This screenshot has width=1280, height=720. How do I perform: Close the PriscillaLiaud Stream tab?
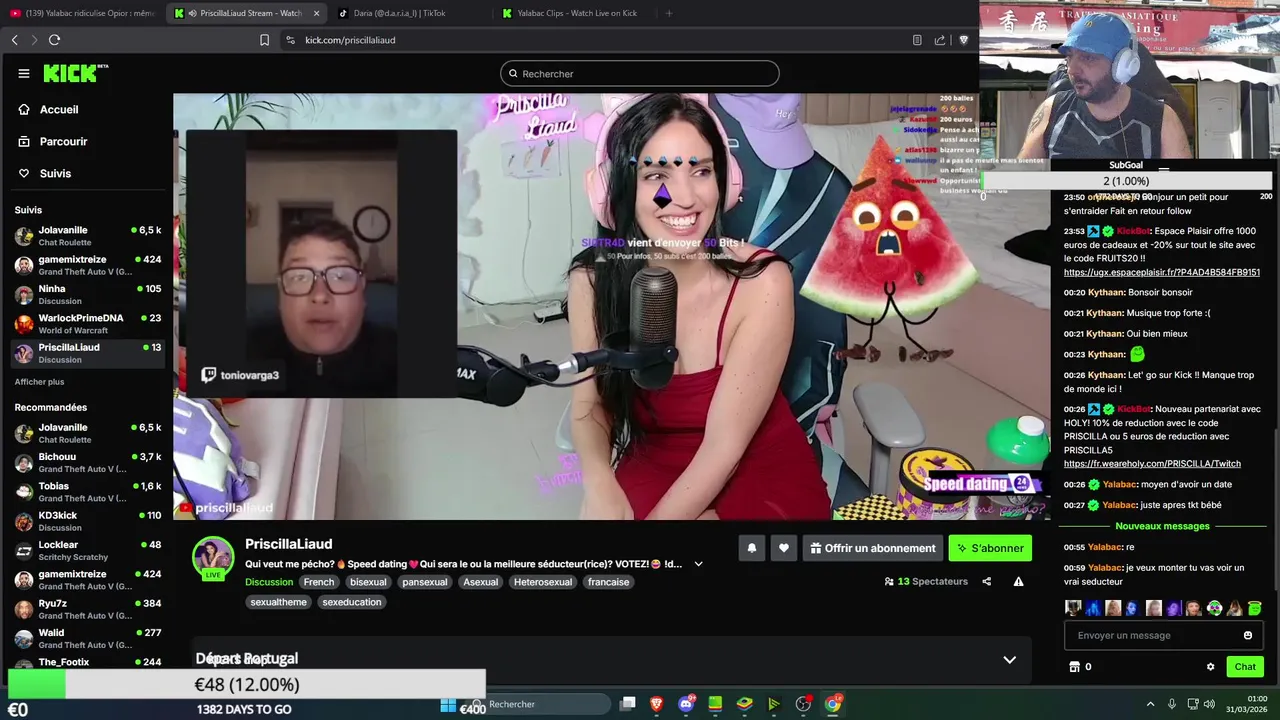pos(317,13)
